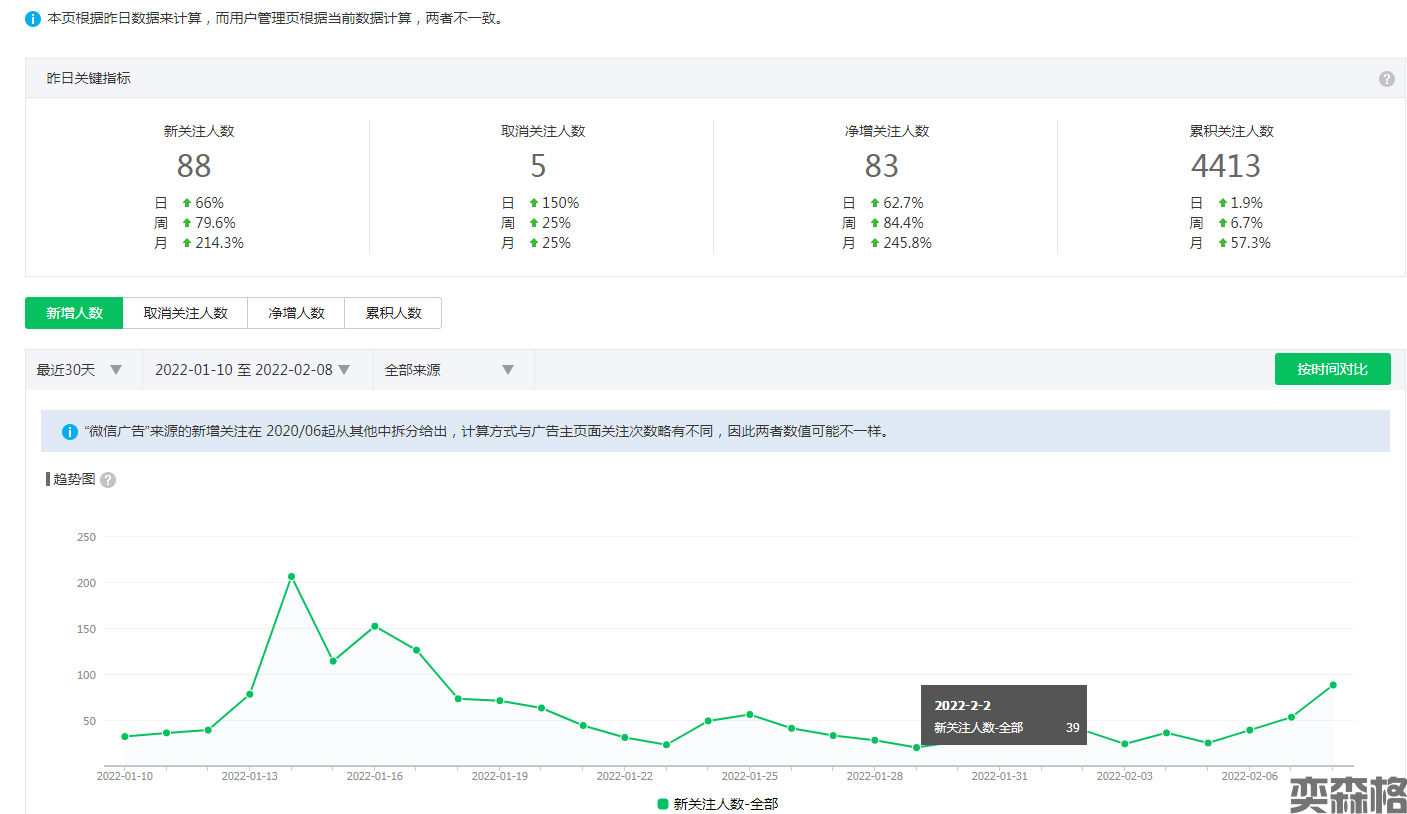Click the peak data point above 200
The width and height of the screenshot is (1407, 814).
pyautogui.click(x=291, y=576)
